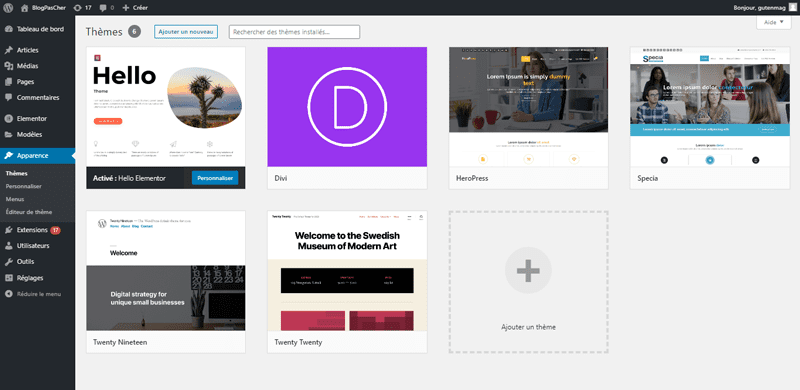
Task: Click the Thèmes page heading
Action: [104, 32]
